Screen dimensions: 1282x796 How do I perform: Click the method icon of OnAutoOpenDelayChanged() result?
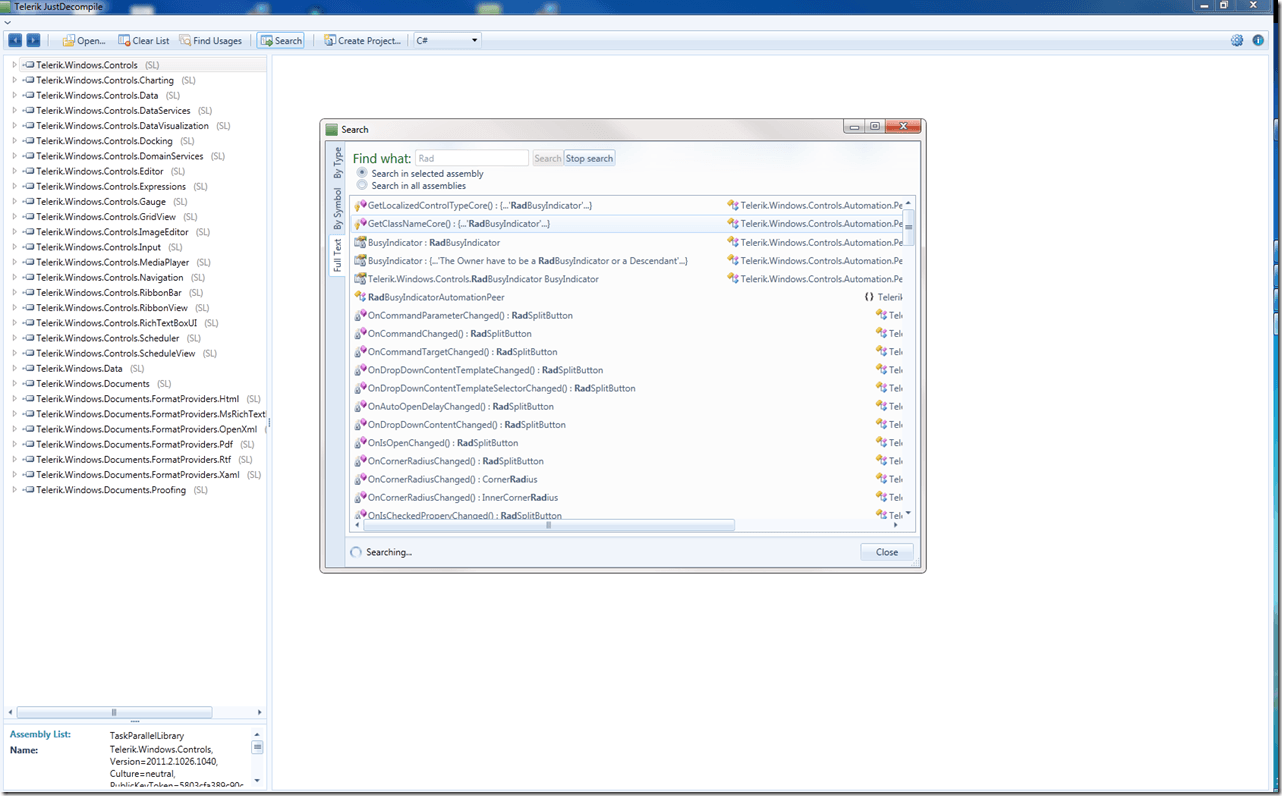click(x=361, y=406)
